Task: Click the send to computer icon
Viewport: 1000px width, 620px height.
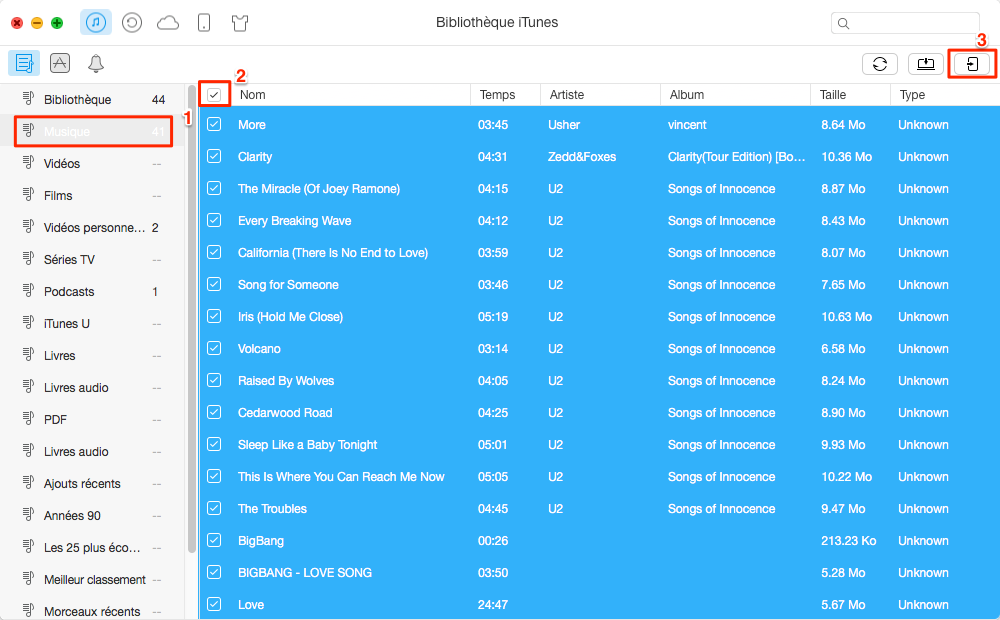Action: [925, 64]
